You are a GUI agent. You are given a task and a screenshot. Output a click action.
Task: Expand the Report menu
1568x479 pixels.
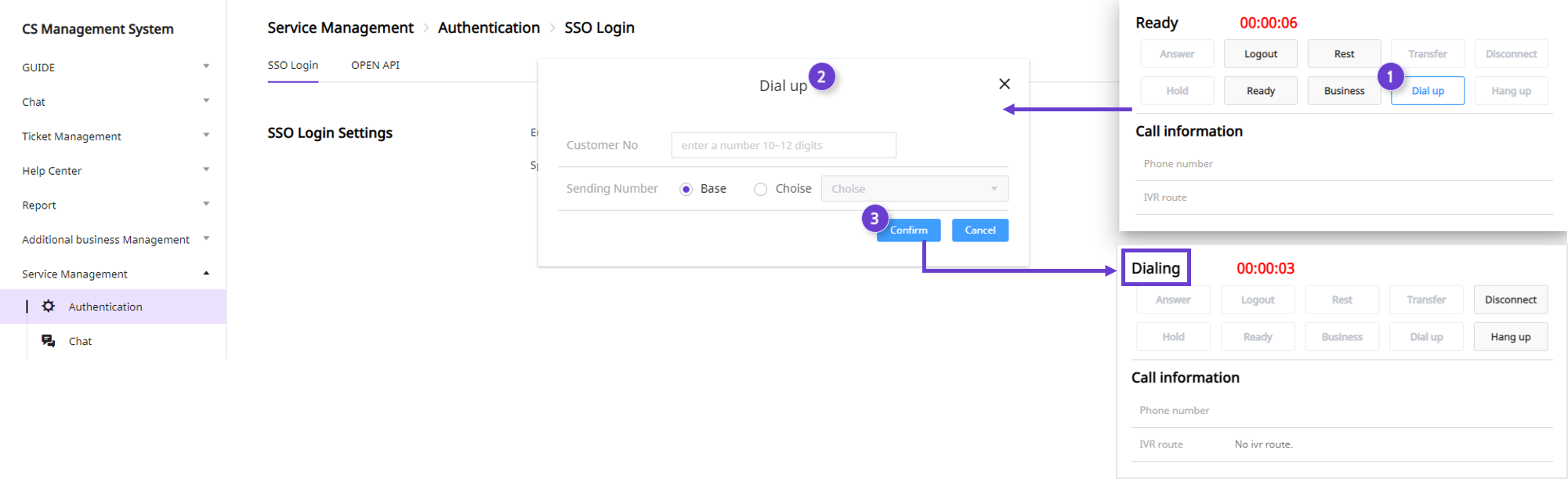tap(116, 205)
